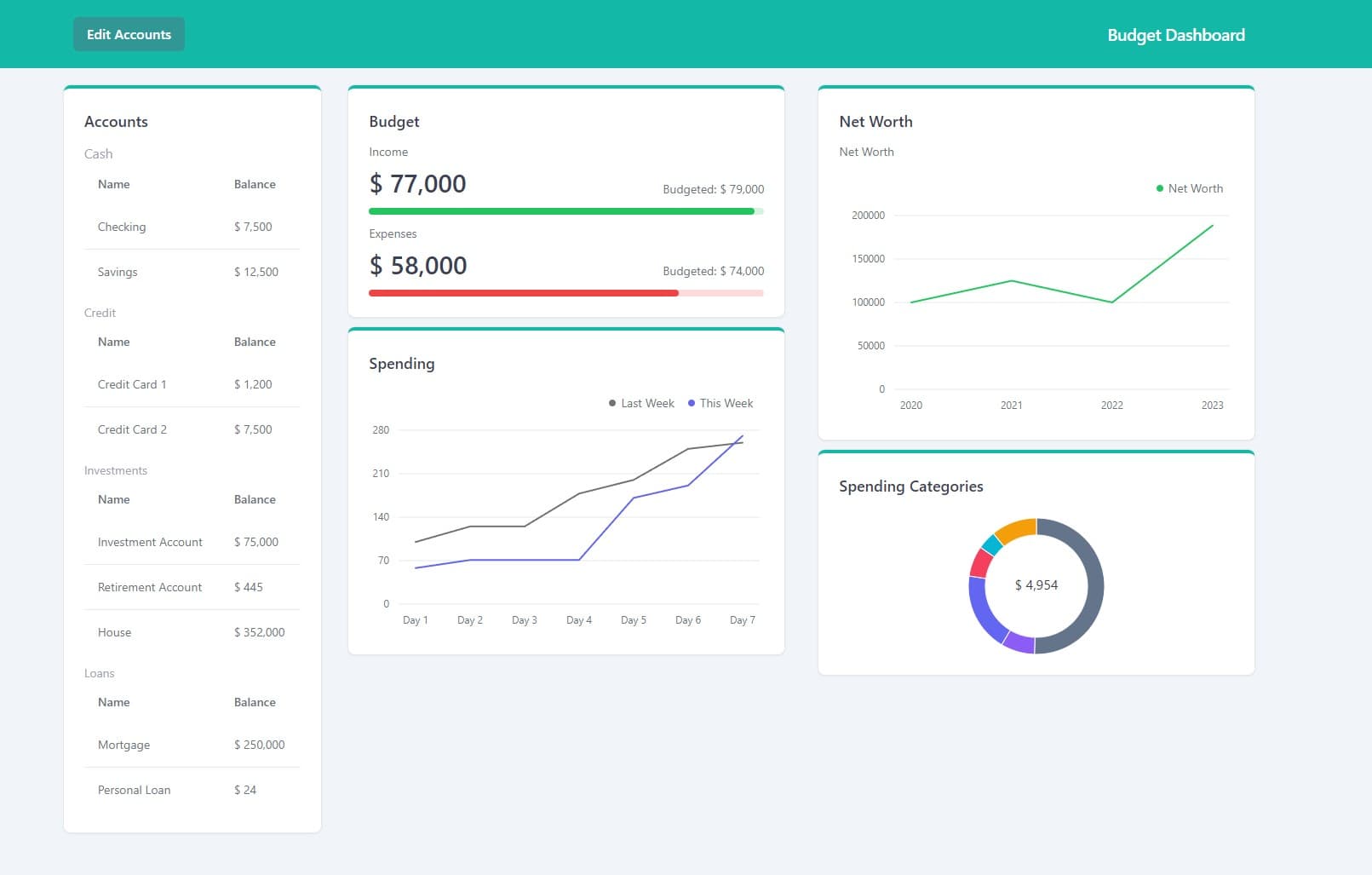Select the Mortgage loan row

[x=192, y=745]
